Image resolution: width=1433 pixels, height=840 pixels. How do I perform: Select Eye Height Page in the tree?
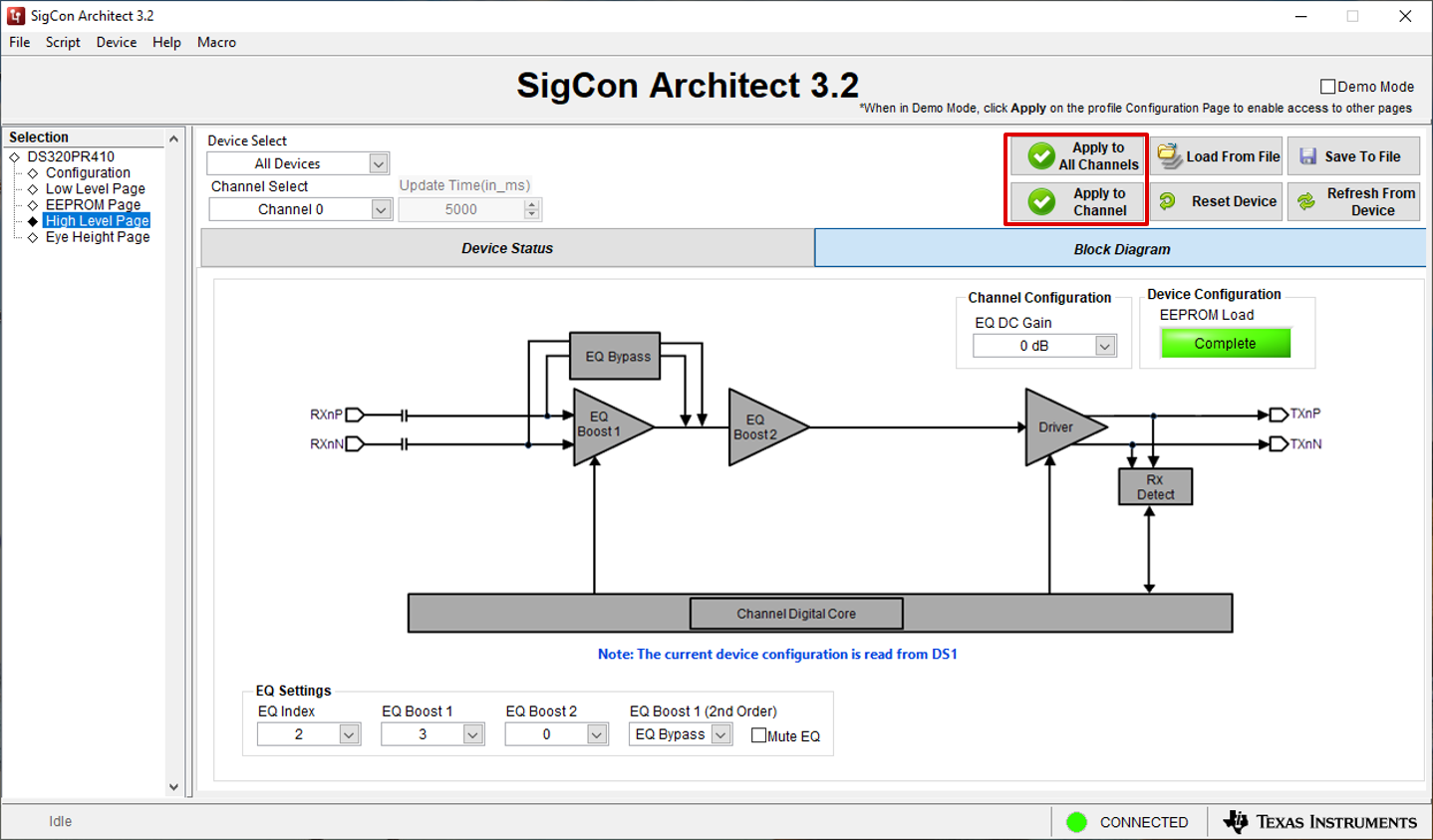point(98,237)
